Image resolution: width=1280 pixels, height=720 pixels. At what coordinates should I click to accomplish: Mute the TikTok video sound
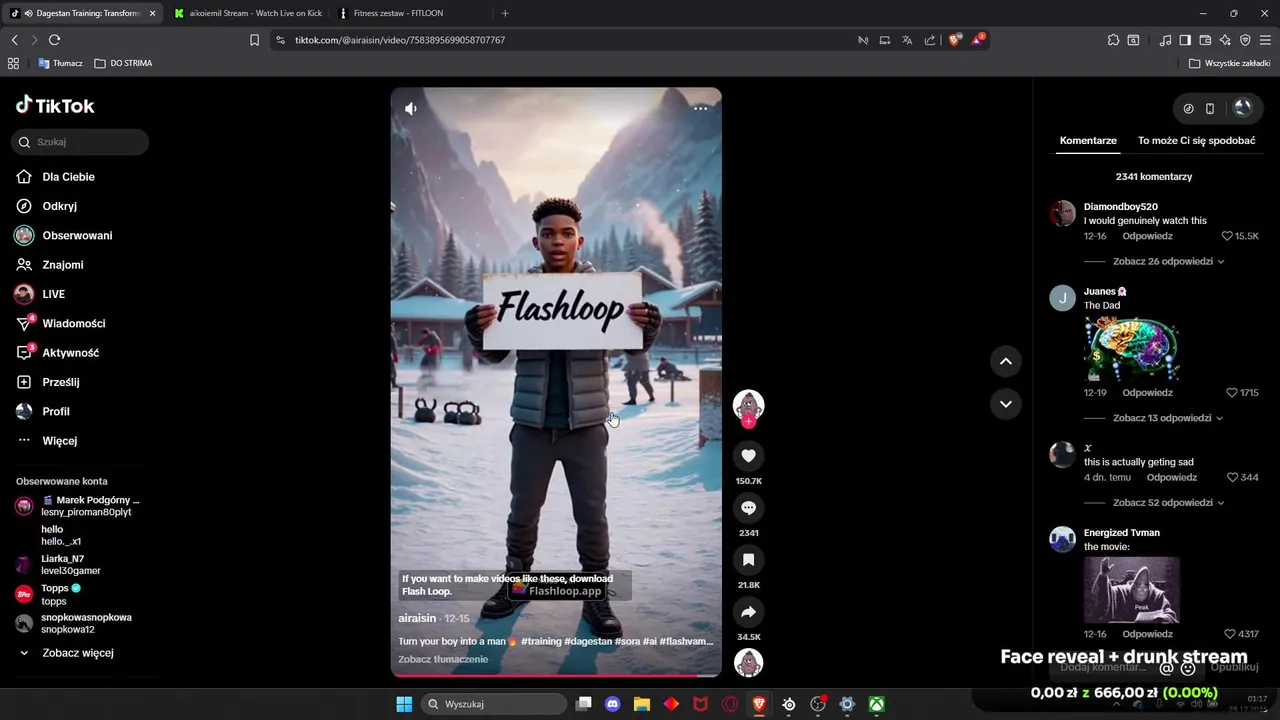[410, 108]
